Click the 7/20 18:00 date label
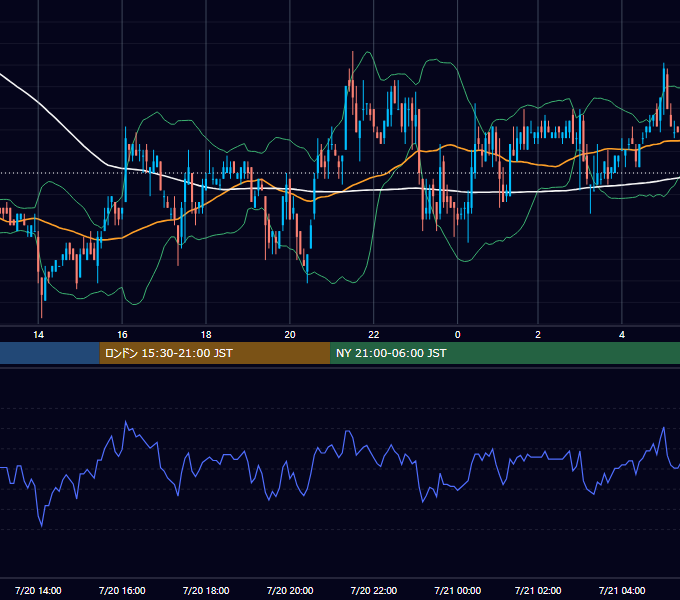 tap(206, 590)
